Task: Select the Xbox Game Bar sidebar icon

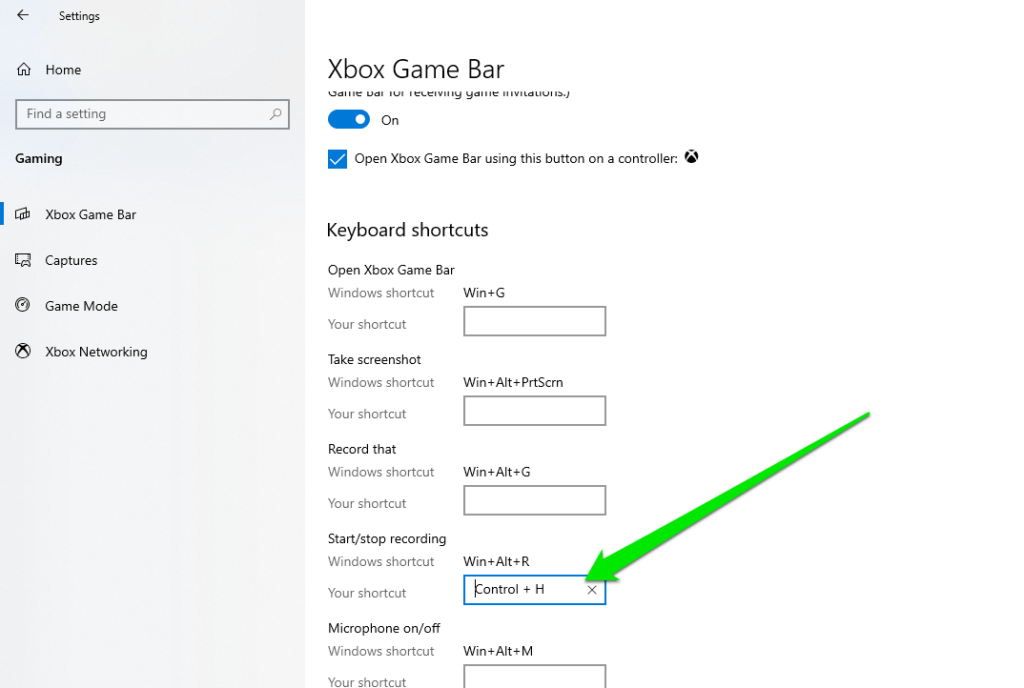Action: coord(24,214)
